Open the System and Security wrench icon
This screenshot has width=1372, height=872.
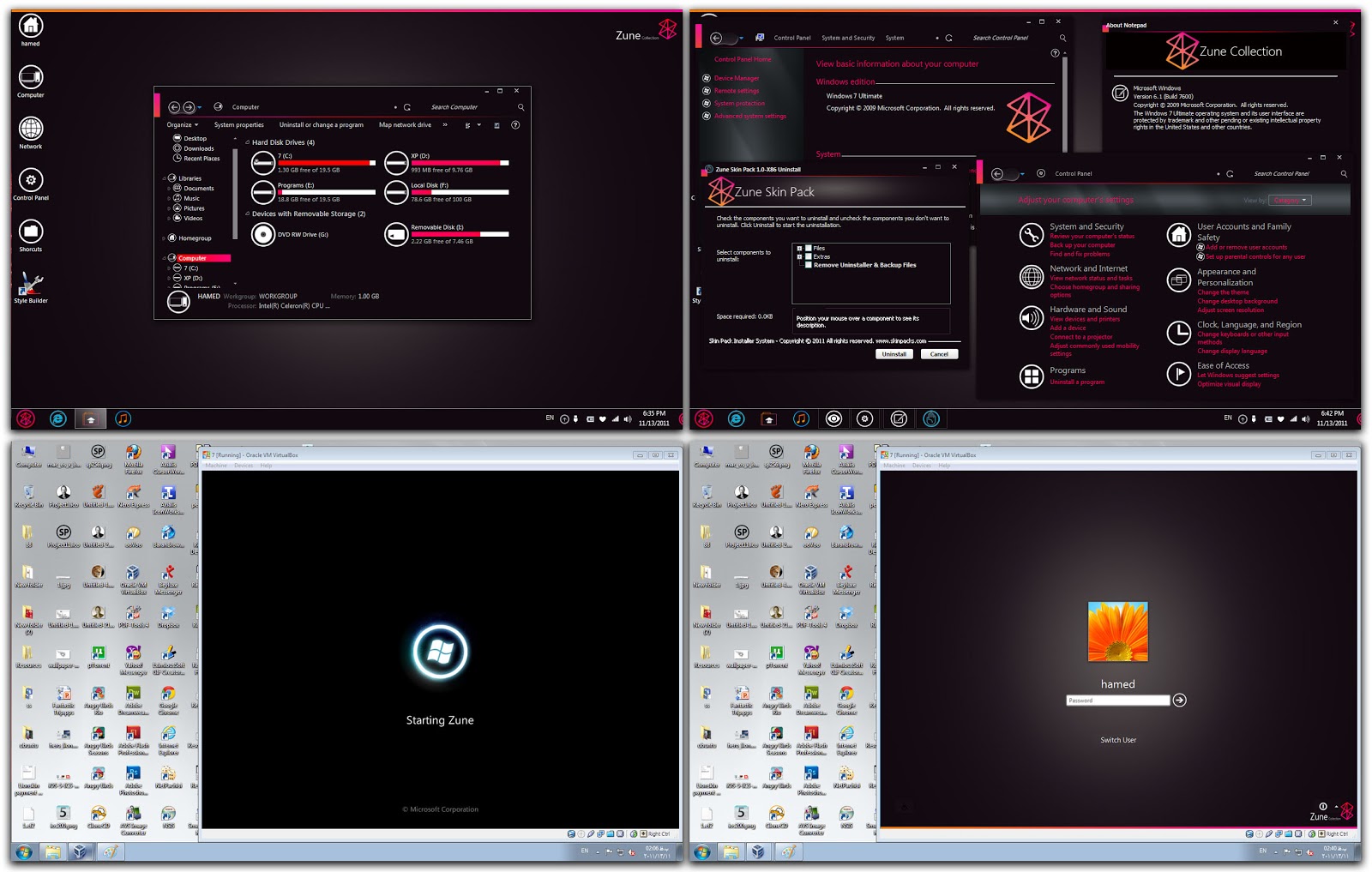1031,234
